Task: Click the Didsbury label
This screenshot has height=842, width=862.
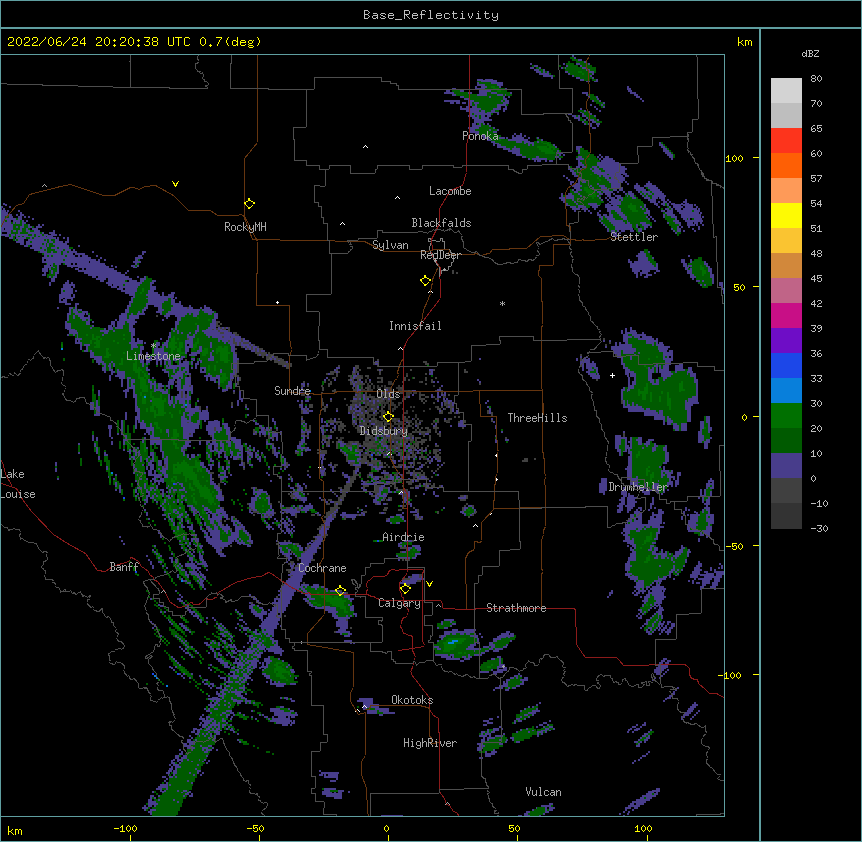Action: pos(384,431)
